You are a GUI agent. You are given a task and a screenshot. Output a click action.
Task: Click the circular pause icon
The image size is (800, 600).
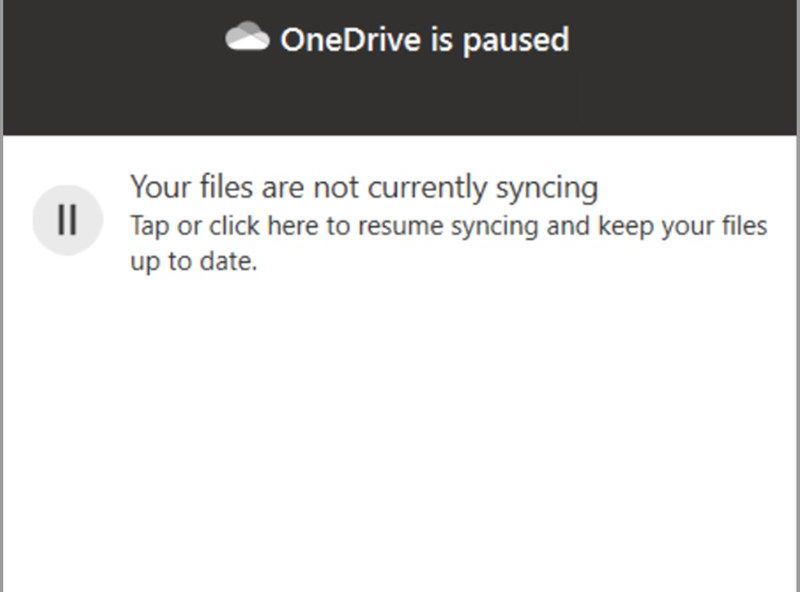point(68,220)
